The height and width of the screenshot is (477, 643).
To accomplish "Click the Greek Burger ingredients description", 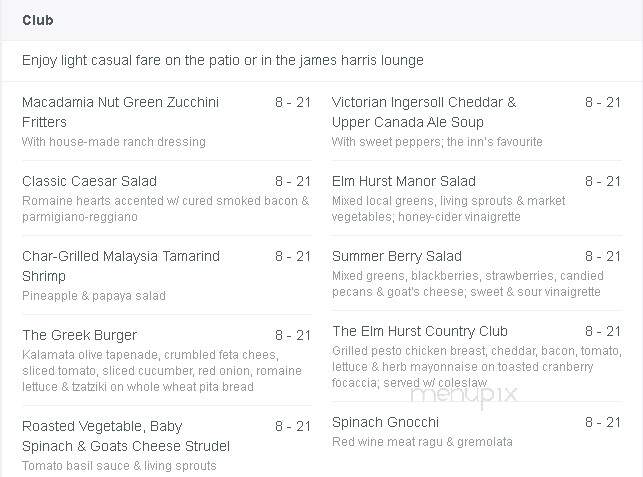I will (162, 370).
